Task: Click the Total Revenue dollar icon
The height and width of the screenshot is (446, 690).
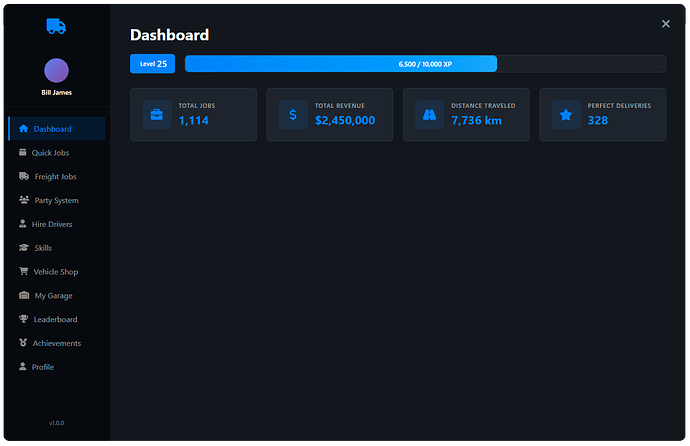Action: click(x=293, y=115)
